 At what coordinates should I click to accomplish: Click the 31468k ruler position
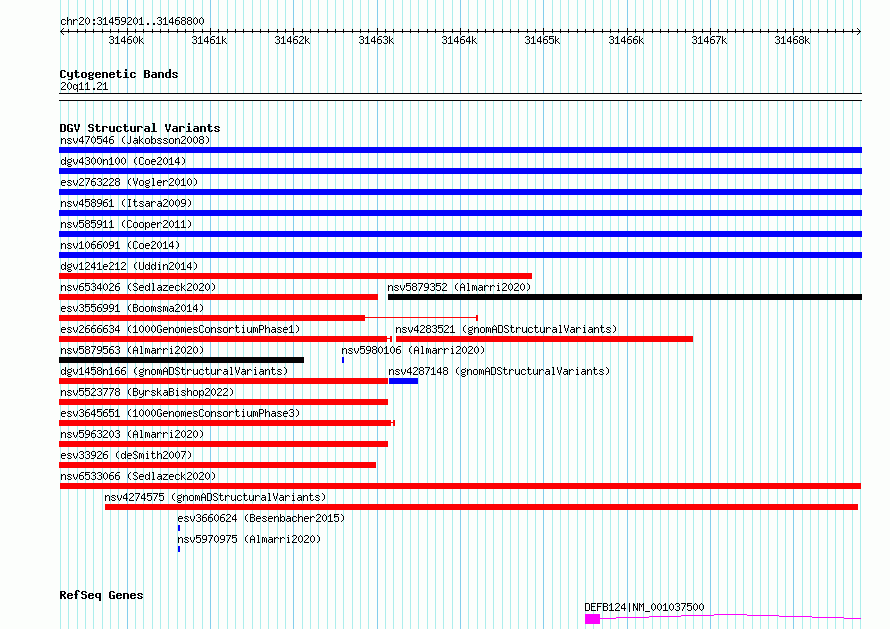[x=792, y=40]
